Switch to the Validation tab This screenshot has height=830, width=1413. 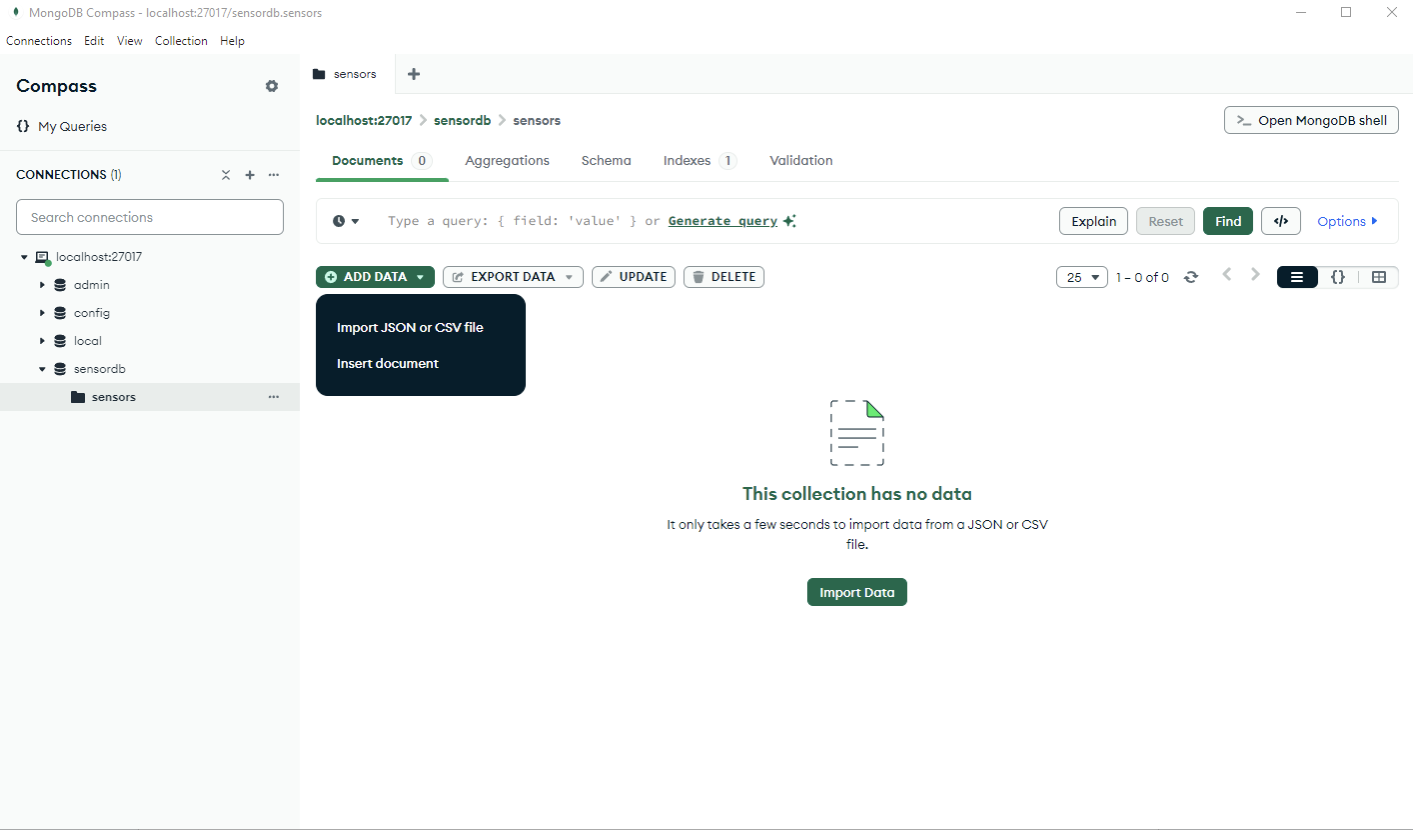(801, 160)
